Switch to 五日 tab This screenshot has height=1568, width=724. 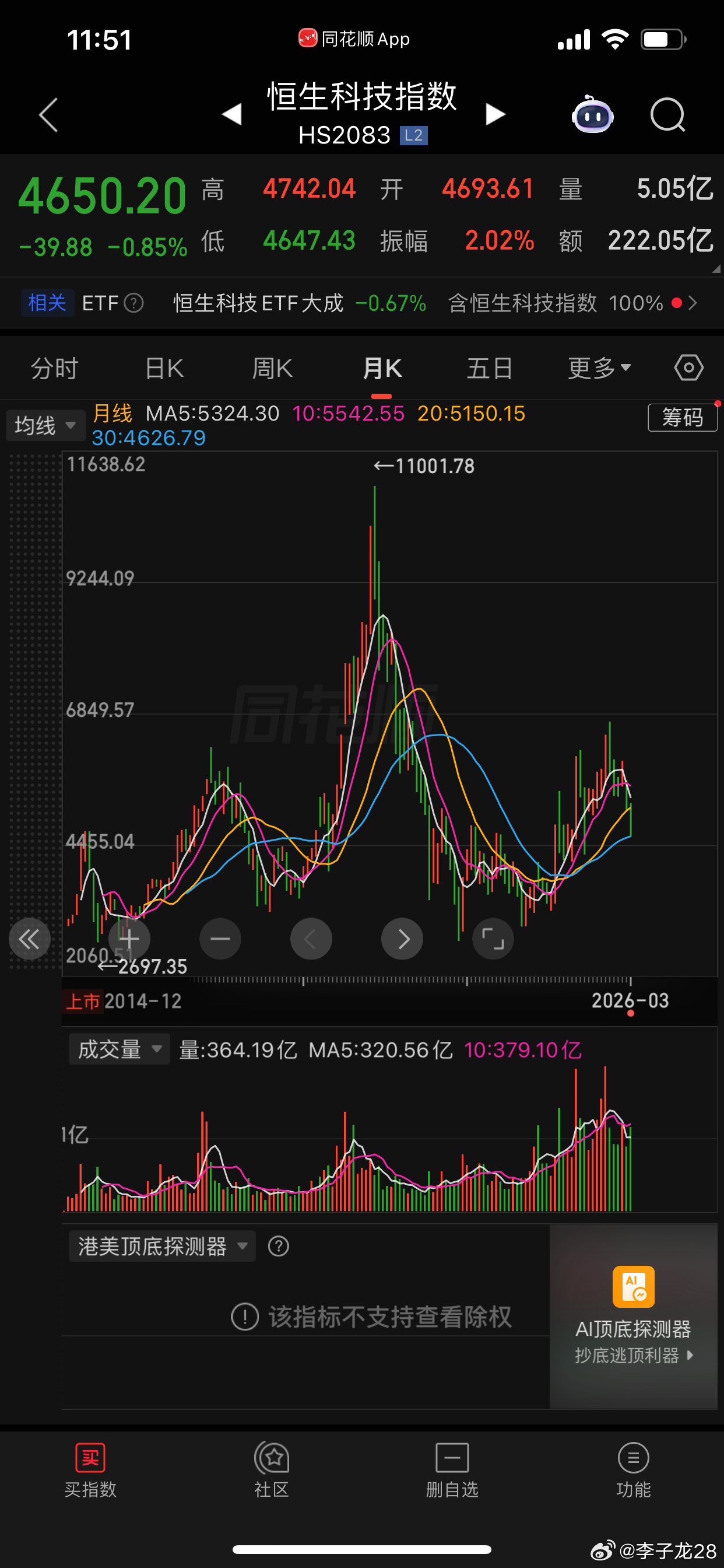[490, 367]
